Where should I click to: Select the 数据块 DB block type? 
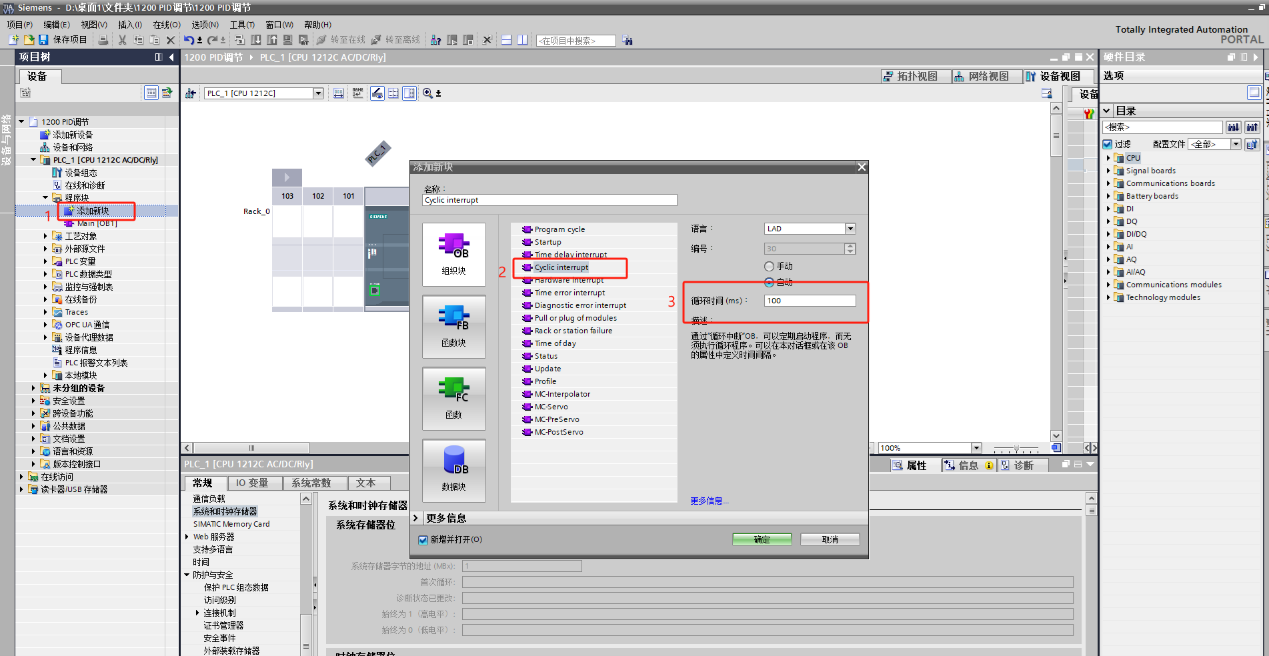(454, 471)
